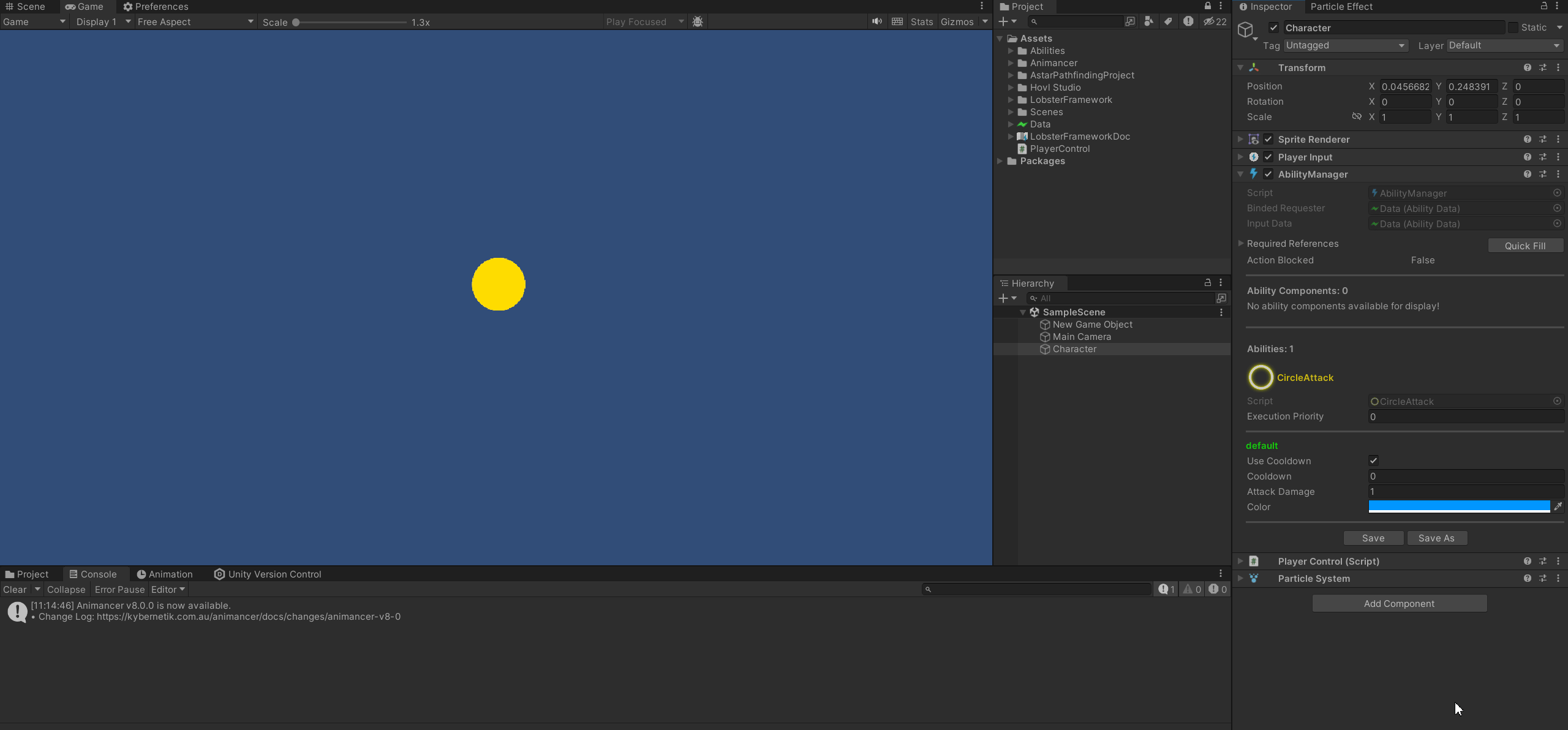This screenshot has width=1568, height=730.
Task: Click the Project panel error filter icon
Action: pos(1188,21)
